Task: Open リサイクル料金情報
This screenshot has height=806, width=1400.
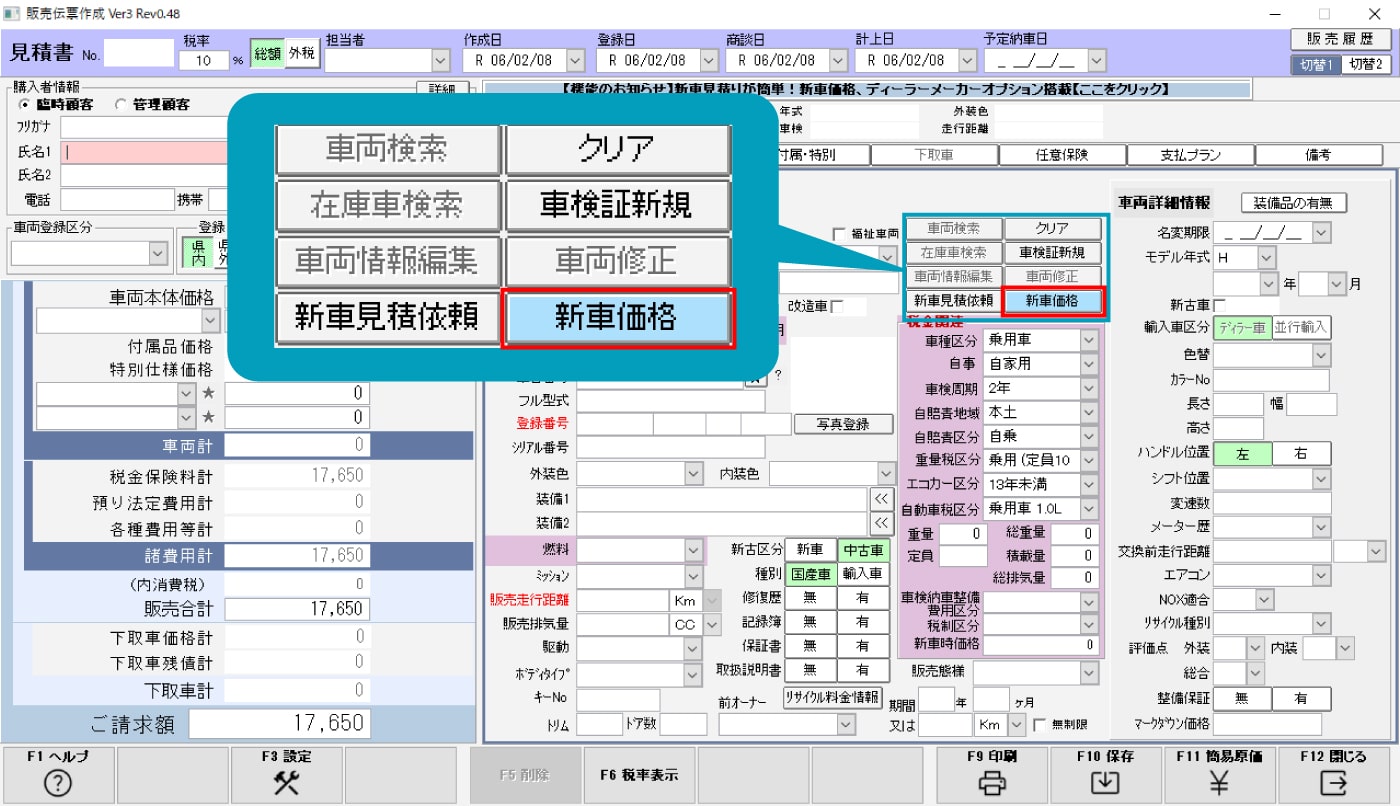Action: click(x=832, y=697)
